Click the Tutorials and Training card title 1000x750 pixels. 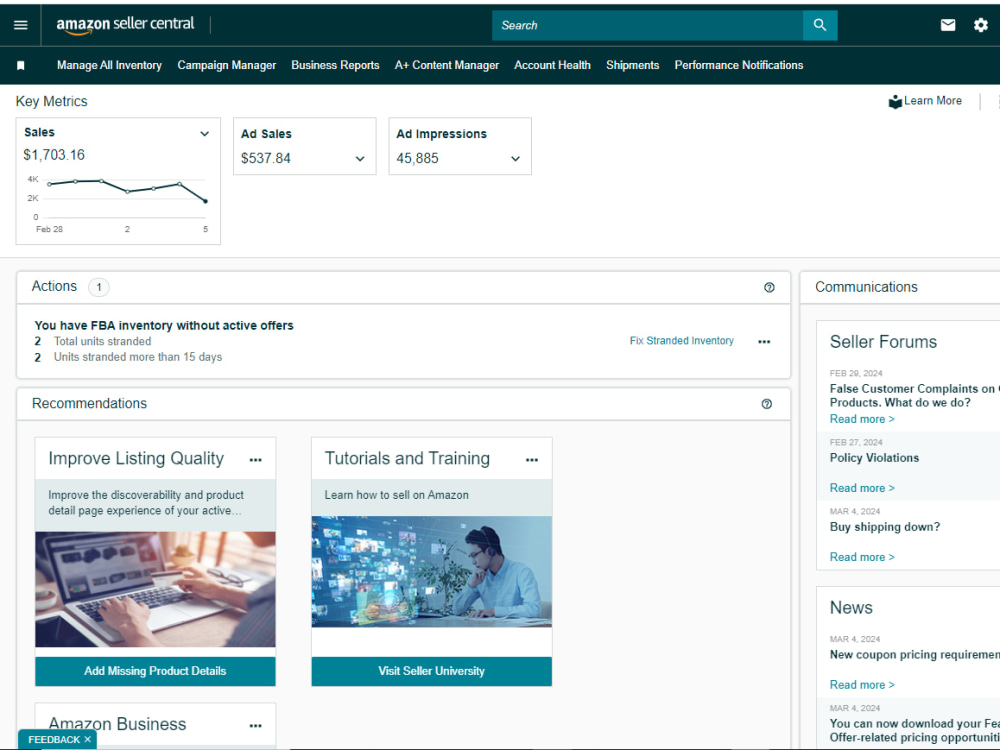tap(407, 459)
